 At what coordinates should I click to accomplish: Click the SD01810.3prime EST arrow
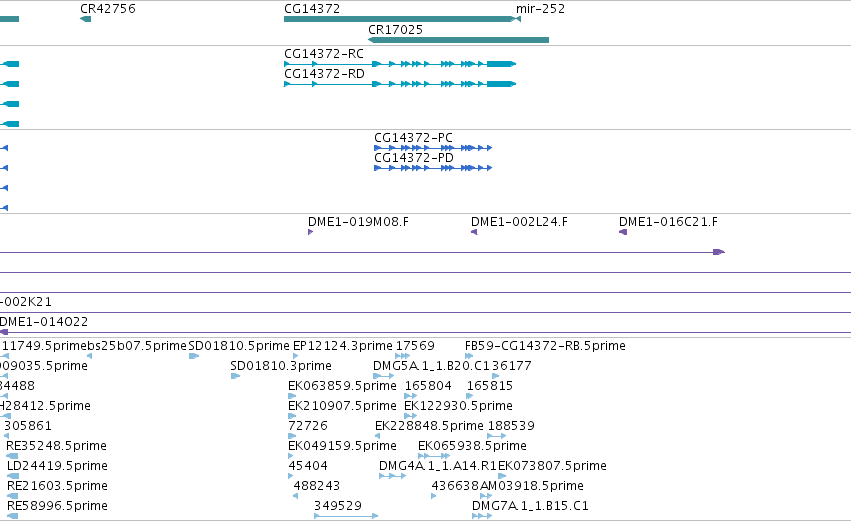coord(235,376)
